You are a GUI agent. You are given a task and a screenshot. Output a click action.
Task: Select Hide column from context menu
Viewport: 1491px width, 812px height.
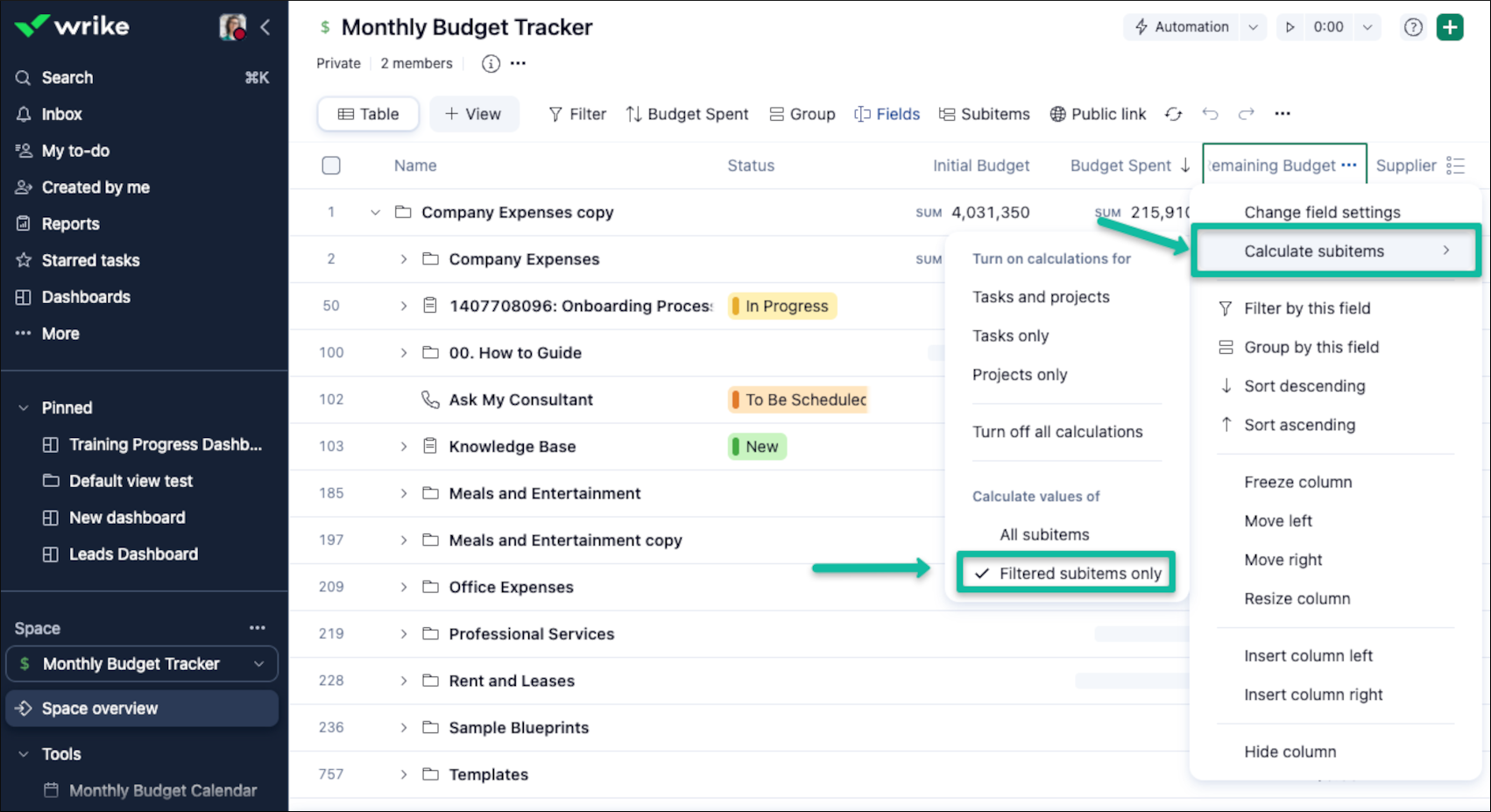(x=1290, y=752)
